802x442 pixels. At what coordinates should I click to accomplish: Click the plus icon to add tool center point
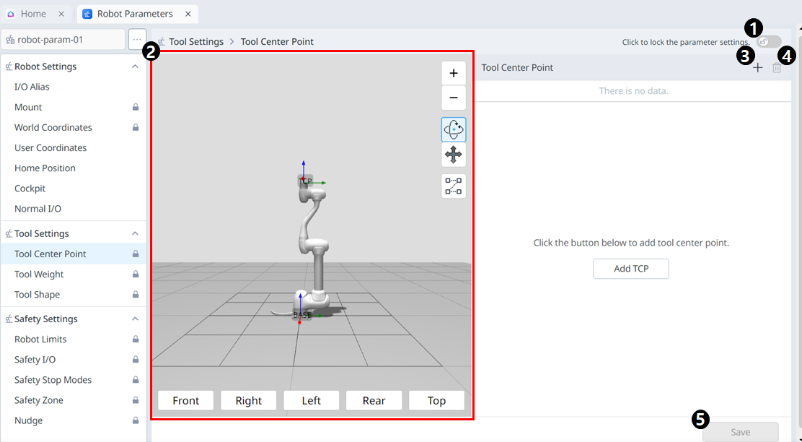(x=758, y=68)
